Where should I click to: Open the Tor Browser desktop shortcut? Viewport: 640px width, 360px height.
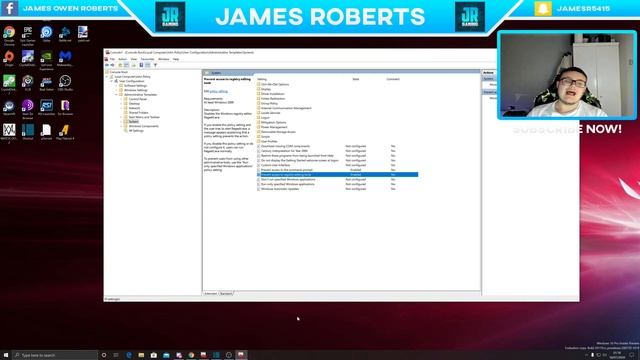click(x=65, y=108)
